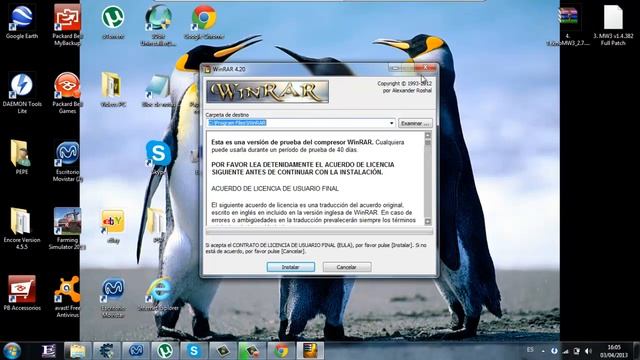The width and height of the screenshot is (640, 360).
Task: Click the volume icon in system tray
Action: point(588,351)
